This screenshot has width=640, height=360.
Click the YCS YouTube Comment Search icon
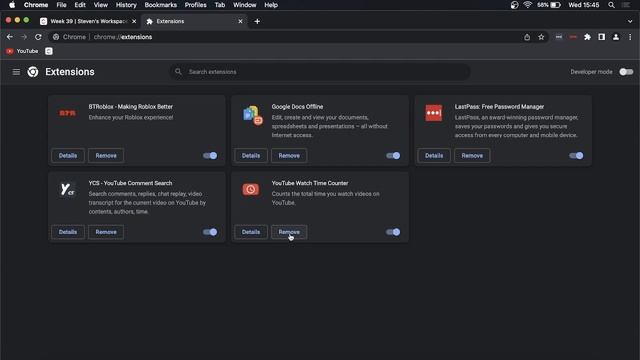click(x=67, y=189)
